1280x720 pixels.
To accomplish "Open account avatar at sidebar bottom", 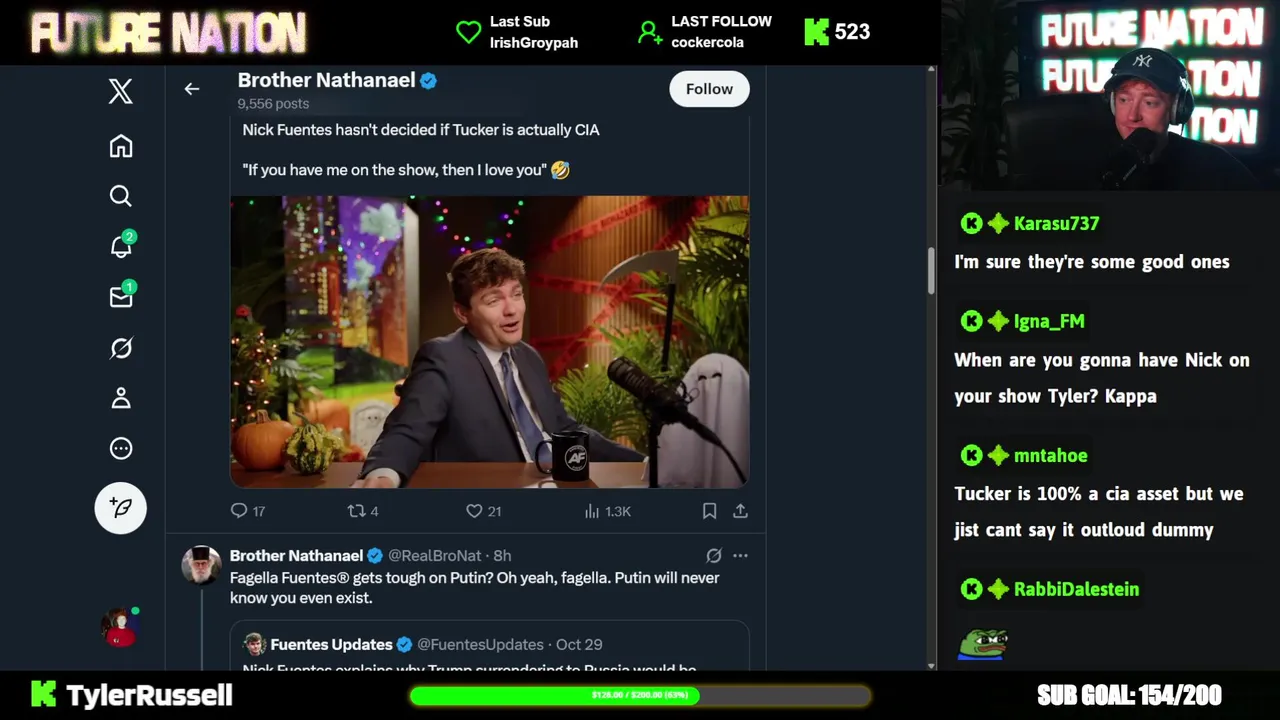I will pyautogui.click(x=120, y=627).
